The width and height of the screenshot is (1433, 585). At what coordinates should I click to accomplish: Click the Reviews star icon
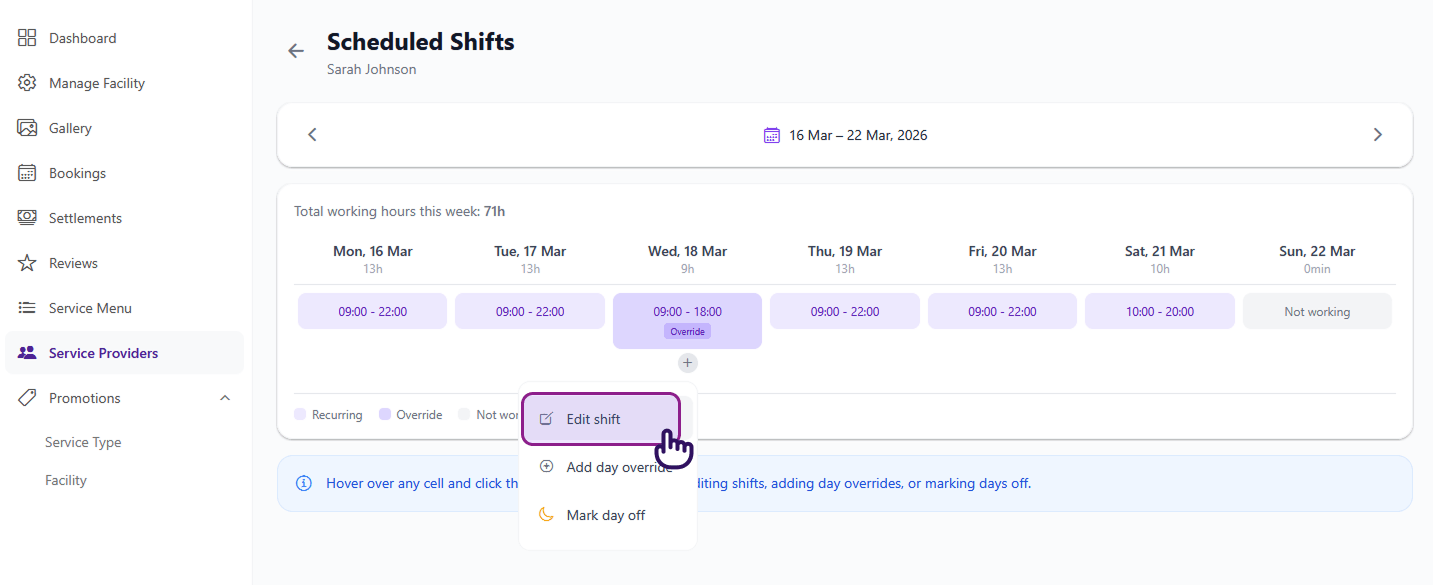point(27,263)
